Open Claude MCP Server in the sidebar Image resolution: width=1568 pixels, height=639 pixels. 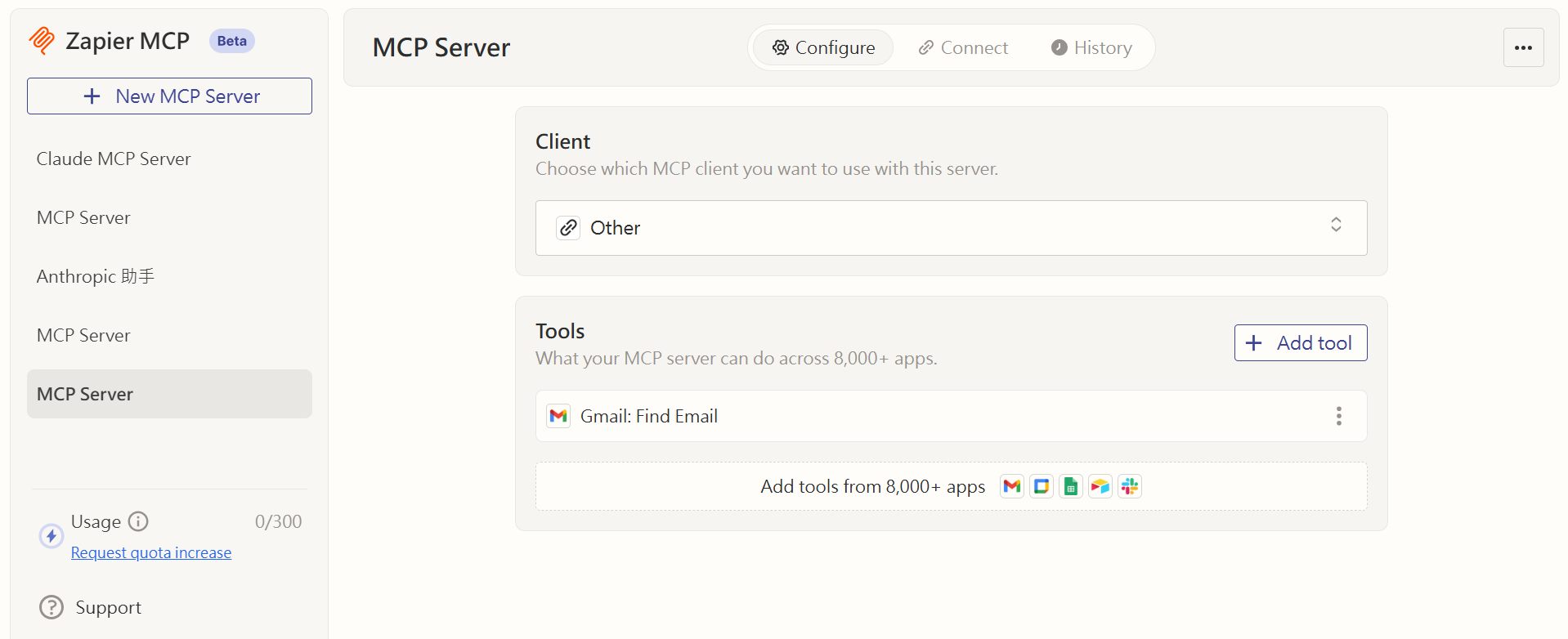[114, 159]
